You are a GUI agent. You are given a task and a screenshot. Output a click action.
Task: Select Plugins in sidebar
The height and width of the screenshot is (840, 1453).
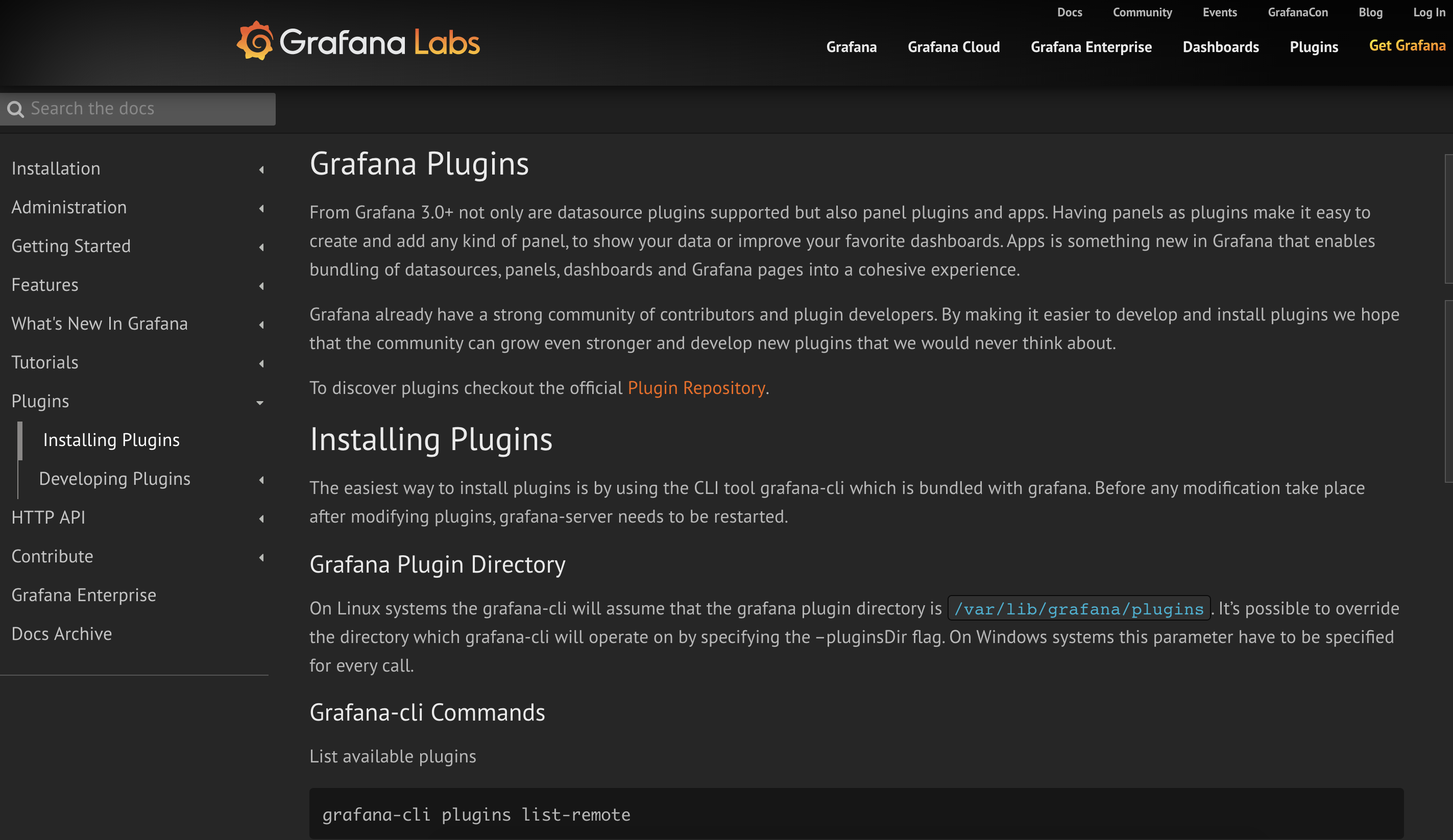(40, 401)
